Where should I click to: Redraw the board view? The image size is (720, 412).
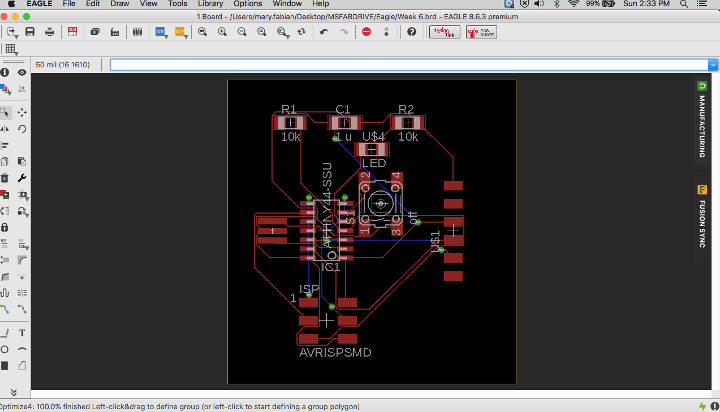click(262, 32)
